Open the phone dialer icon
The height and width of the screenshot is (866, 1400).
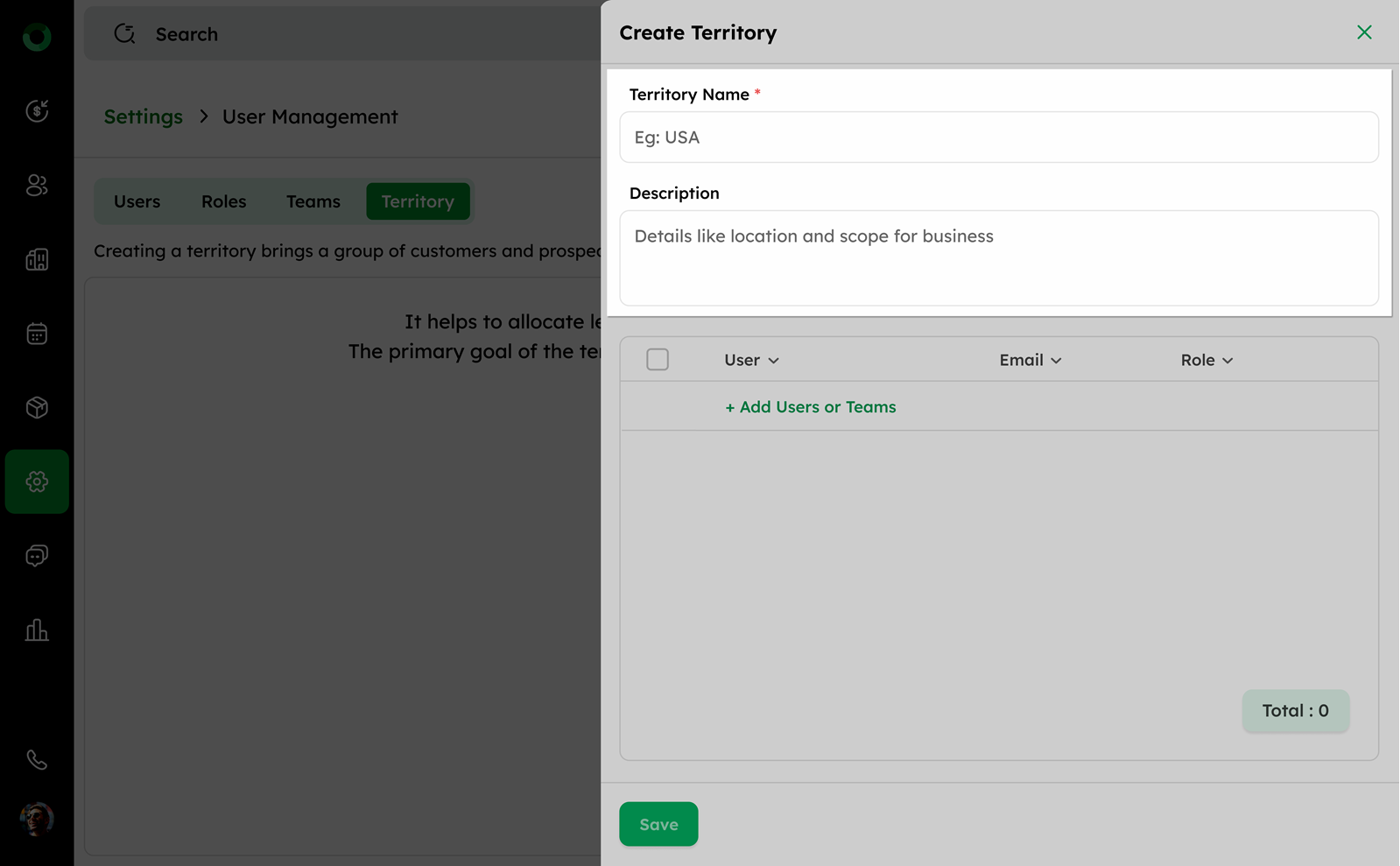[37, 760]
